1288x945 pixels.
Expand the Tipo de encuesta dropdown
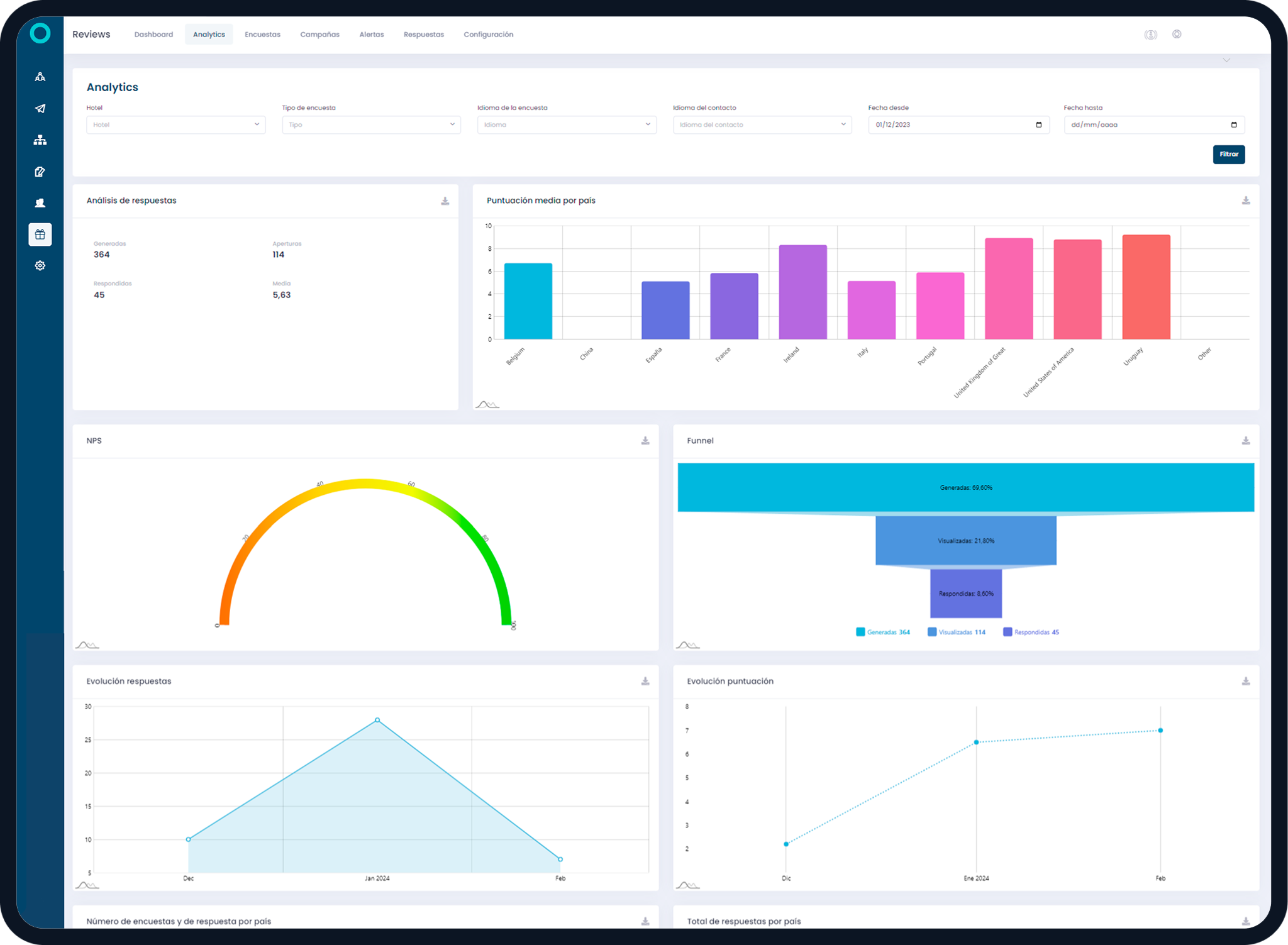[x=371, y=124]
